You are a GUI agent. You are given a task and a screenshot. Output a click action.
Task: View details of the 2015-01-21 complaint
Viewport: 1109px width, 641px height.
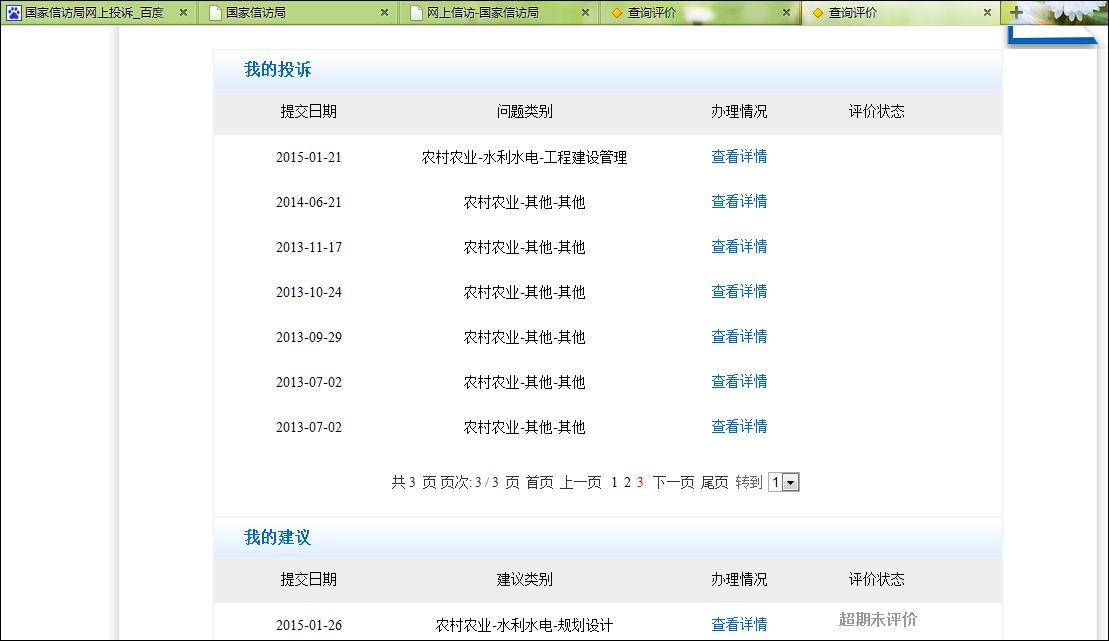[739, 157]
